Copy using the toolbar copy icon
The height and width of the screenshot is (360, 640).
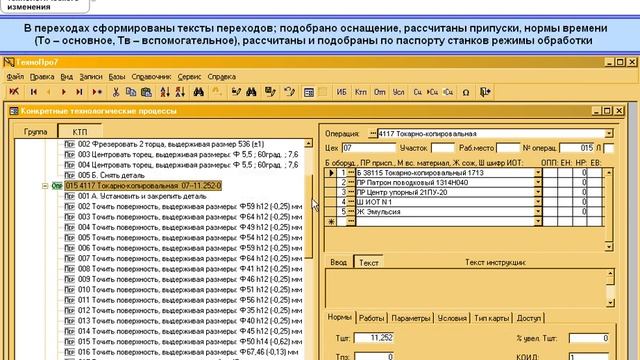pyautogui.click(x=131, y=92)
